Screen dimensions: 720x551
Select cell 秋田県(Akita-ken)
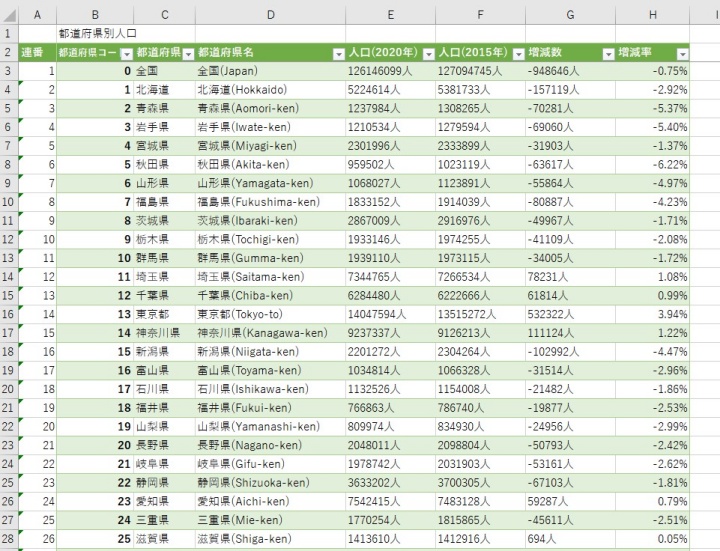[270, 165]
